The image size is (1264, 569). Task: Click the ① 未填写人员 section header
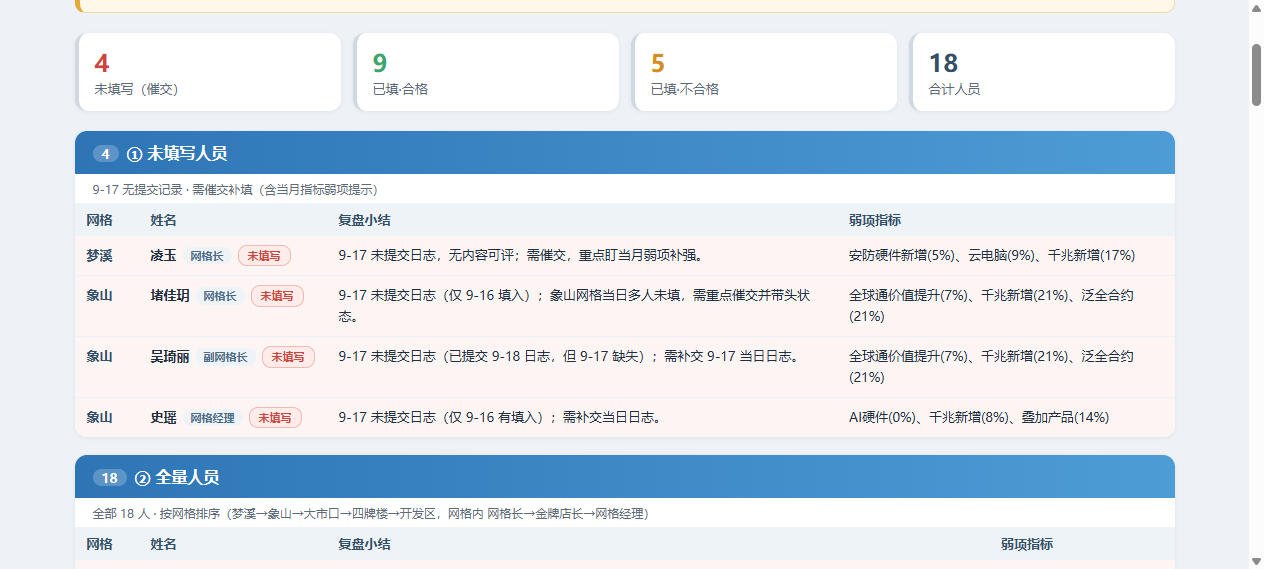[625, 153]
